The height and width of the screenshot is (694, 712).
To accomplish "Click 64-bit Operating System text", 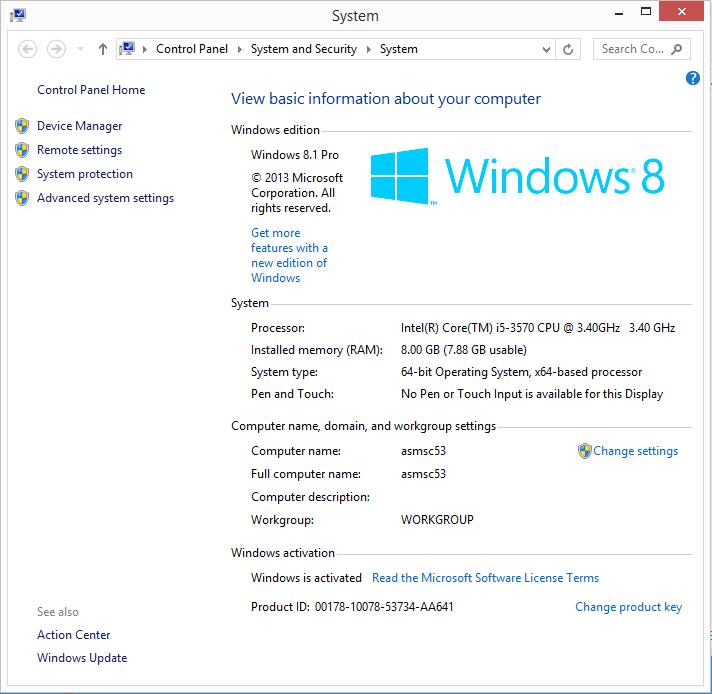I will (521, 372).
